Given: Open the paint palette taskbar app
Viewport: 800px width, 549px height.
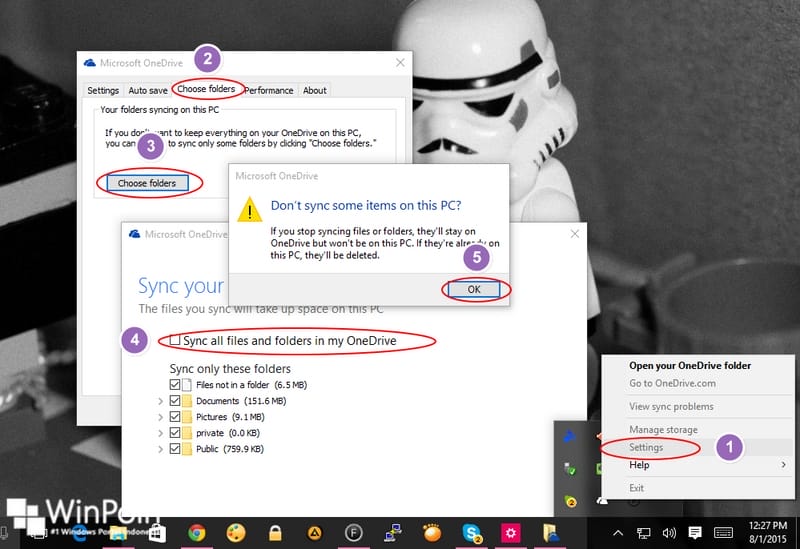Looking at the screenshot, I should coord(236,532).
